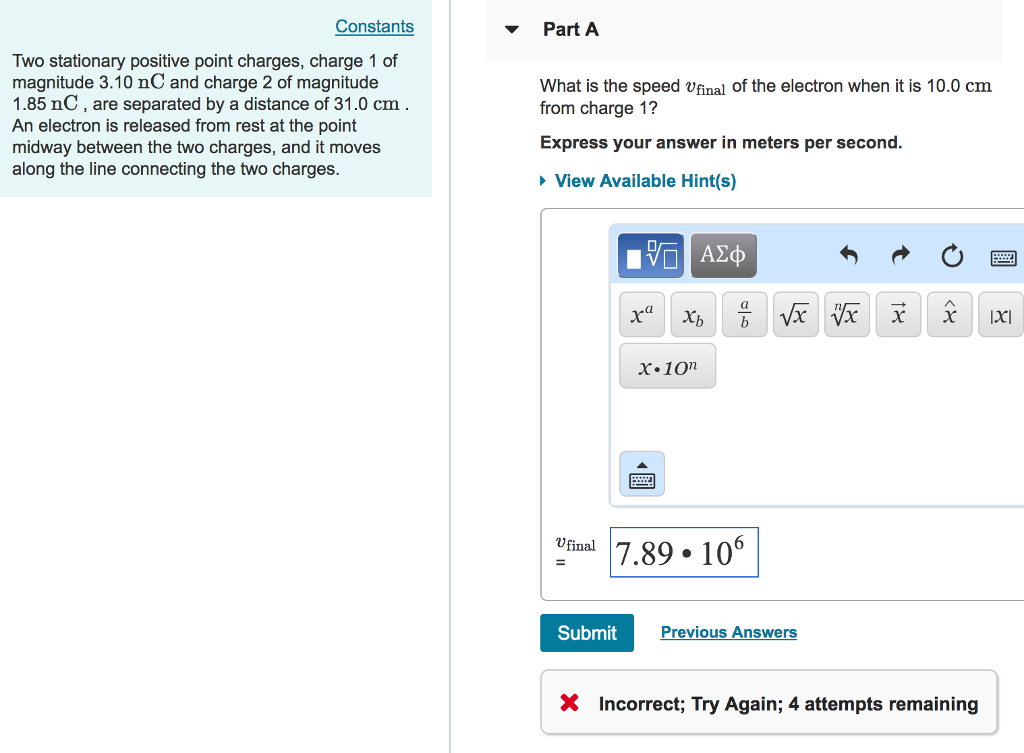Insert scientific notation with x·10^n button
The height and width of the screenshot is (753, 1024).
coord(667,365)
